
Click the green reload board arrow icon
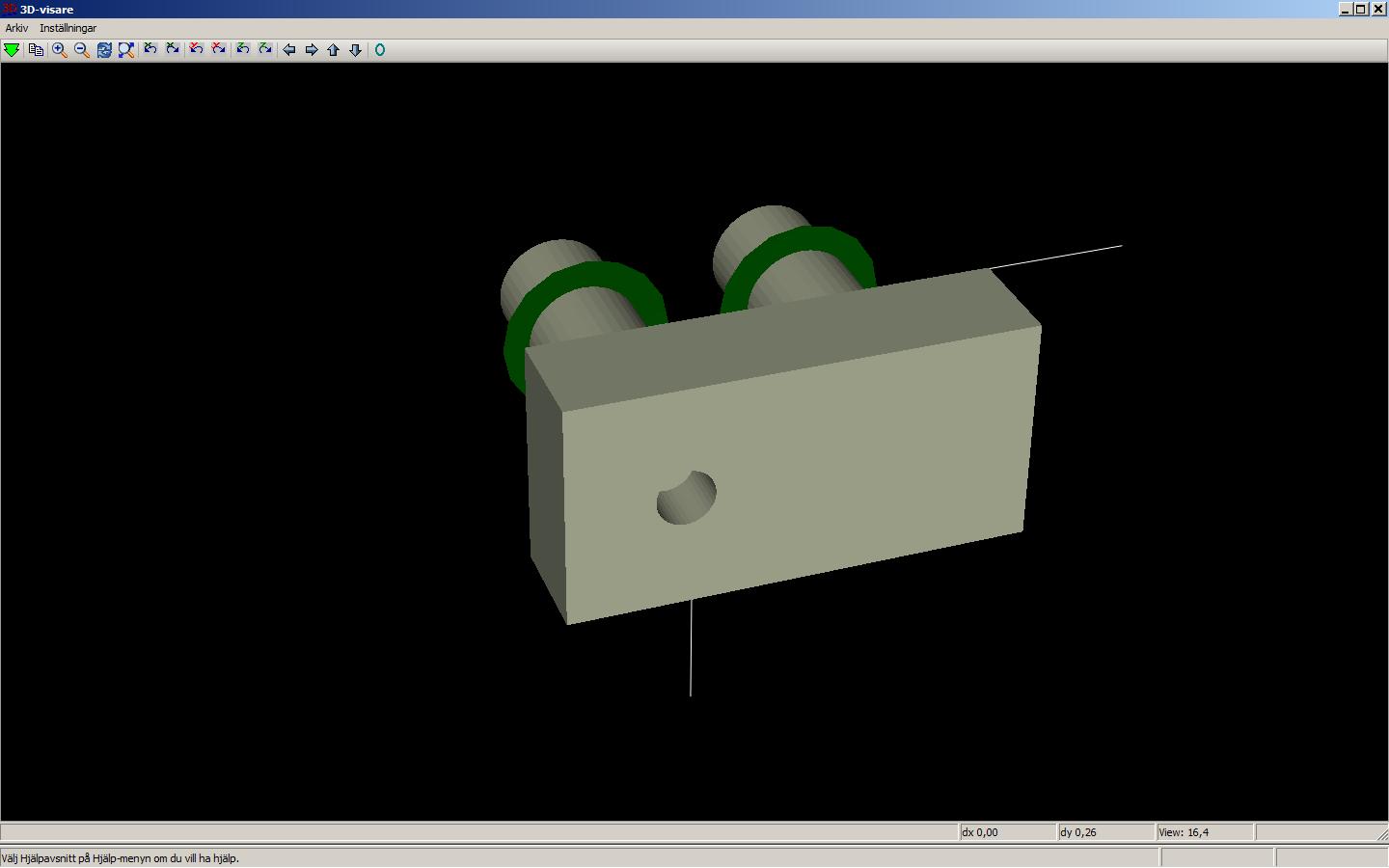12,50
